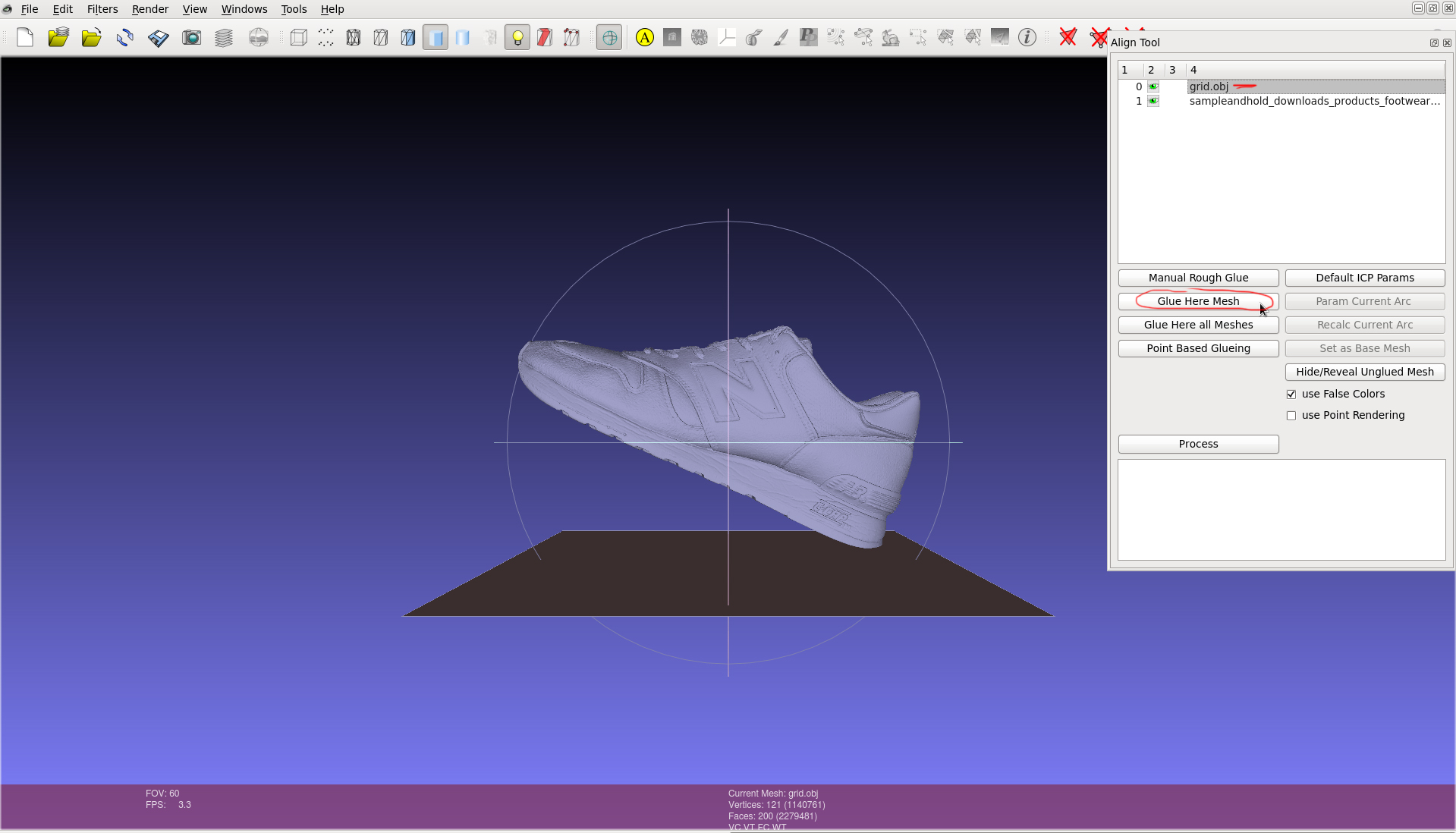Click the Import Mesh folder icon
Image resolution: width=1456 pixels, height=833 pixels.
tap(92, 37)
